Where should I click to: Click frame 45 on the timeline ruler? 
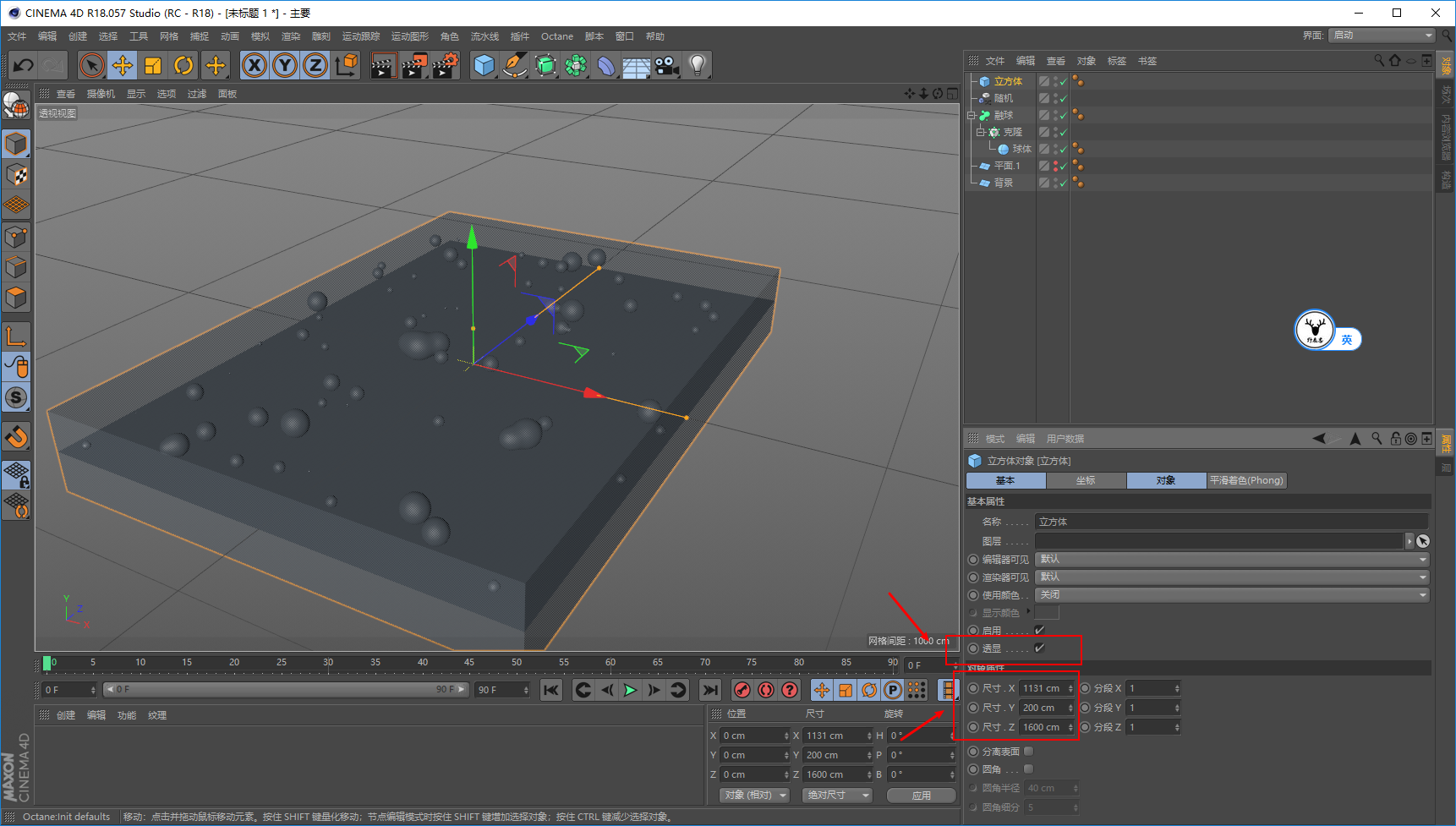(469, 663)
